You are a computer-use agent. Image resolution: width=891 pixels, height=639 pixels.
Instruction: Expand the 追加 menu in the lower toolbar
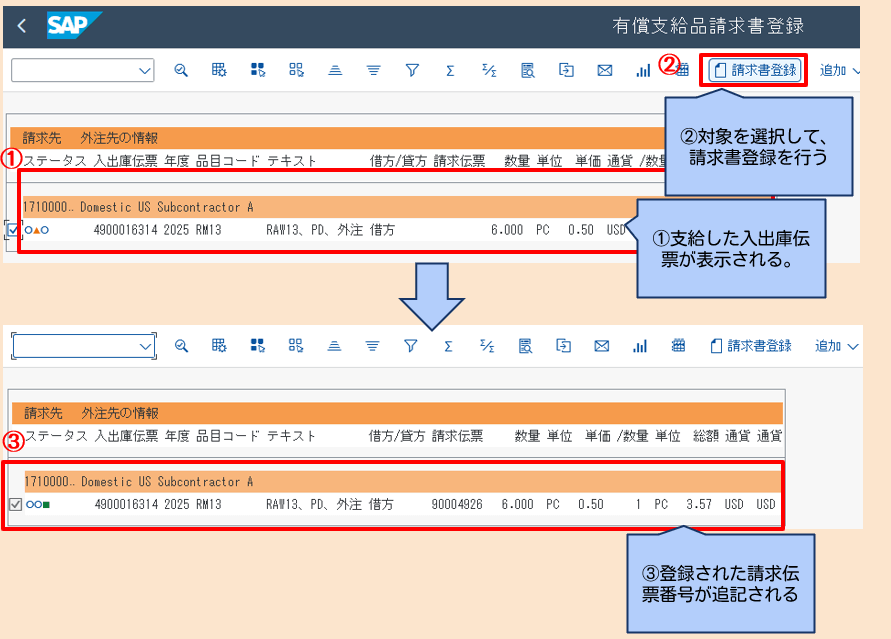tap(836, 346)
